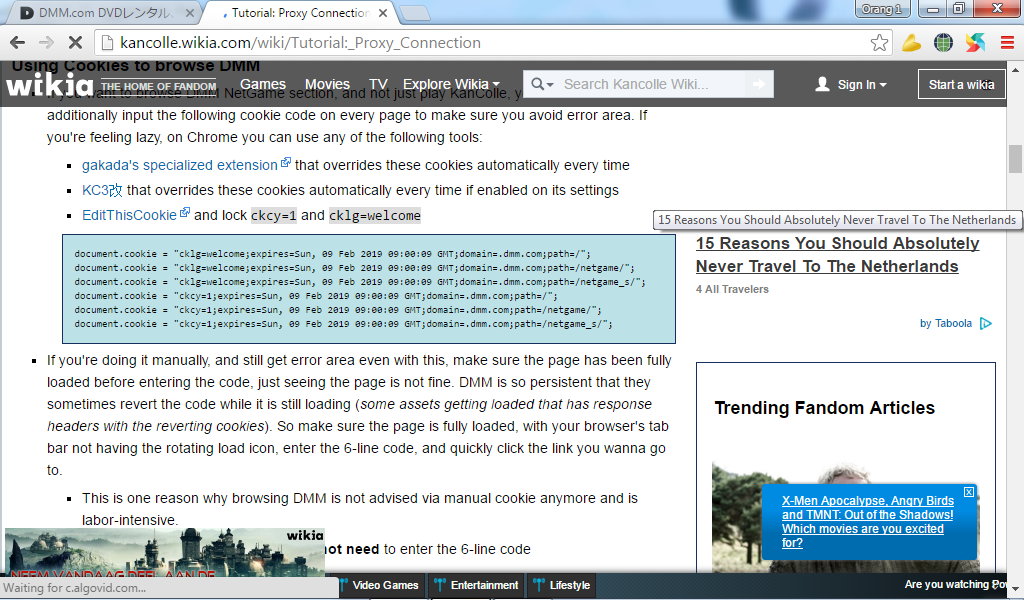
Task: Expand the Explore Wikia dropdown
Action: [451, 84]
